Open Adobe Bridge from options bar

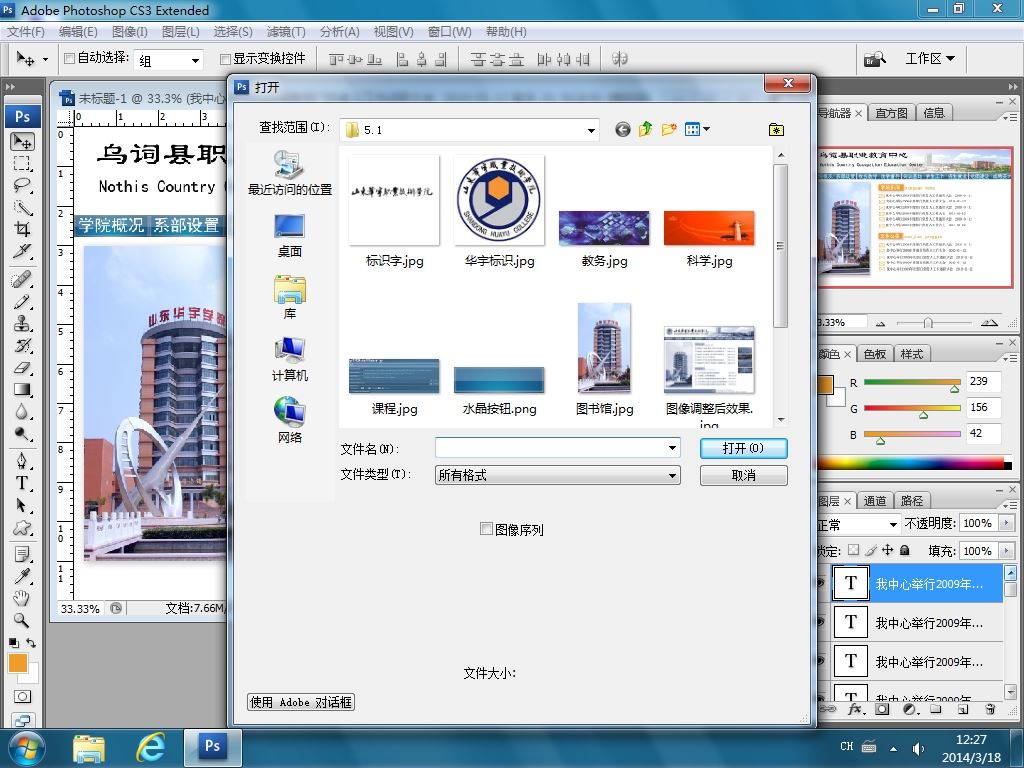pyautogui.click(x=874, y=59)
